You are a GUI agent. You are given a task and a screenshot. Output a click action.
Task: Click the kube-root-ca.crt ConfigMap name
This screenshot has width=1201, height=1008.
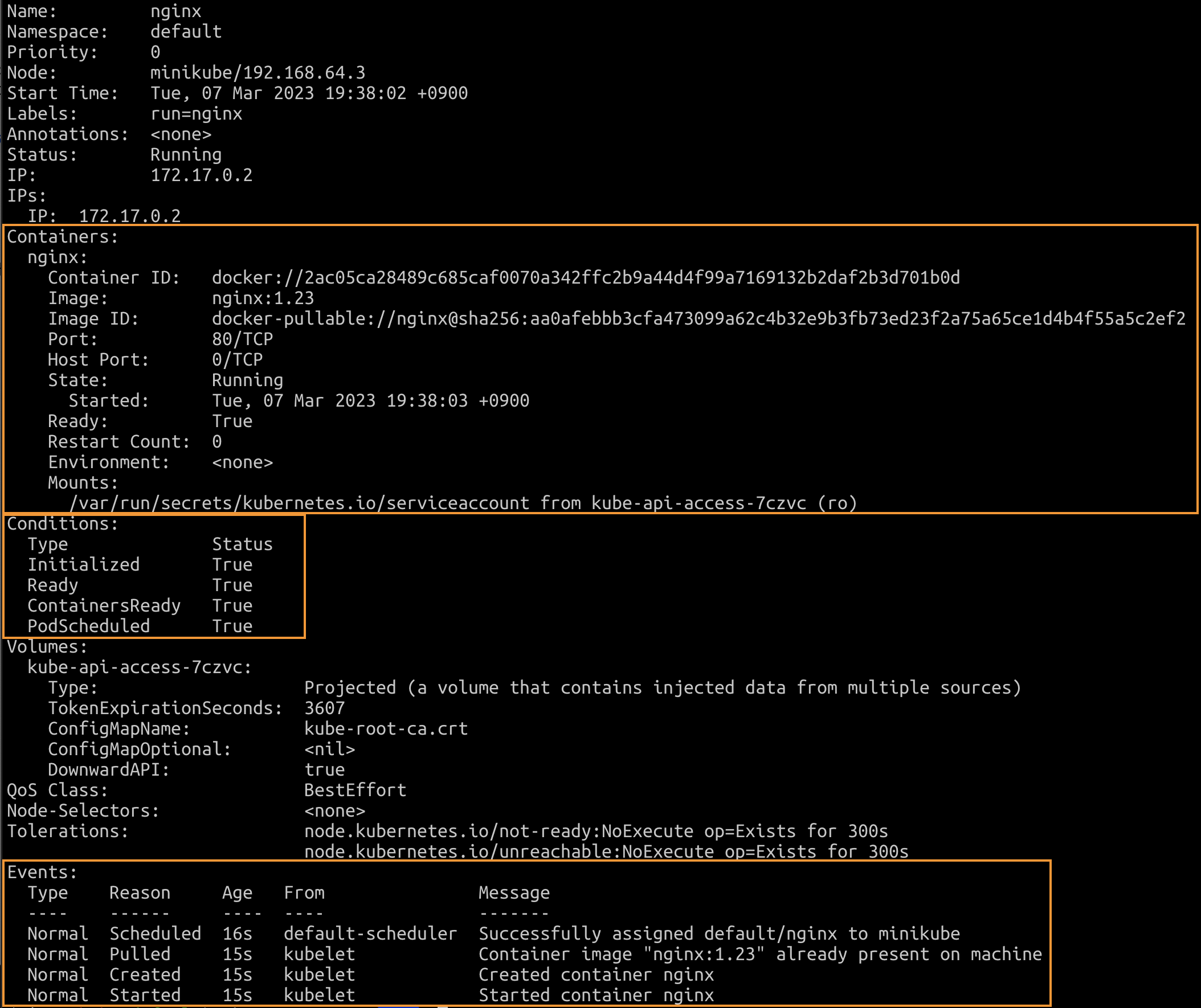(x=386, y=728)
